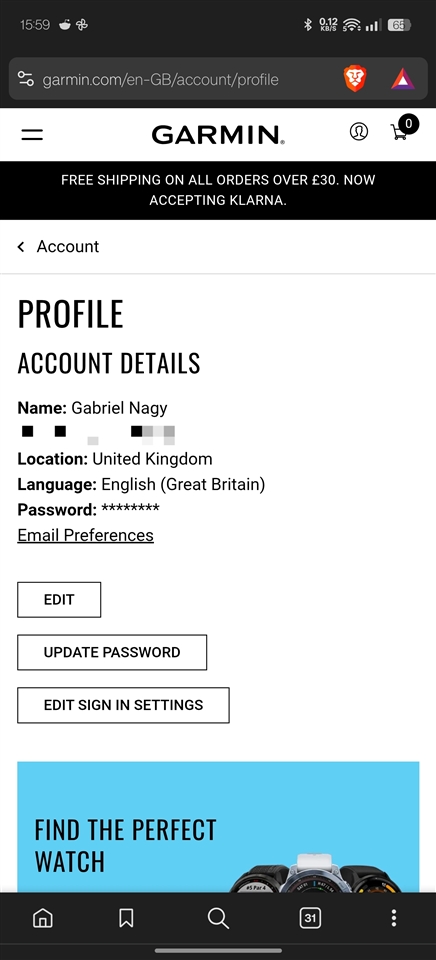
Task: Open the account profile icon
Action: (x=359, y=132)
